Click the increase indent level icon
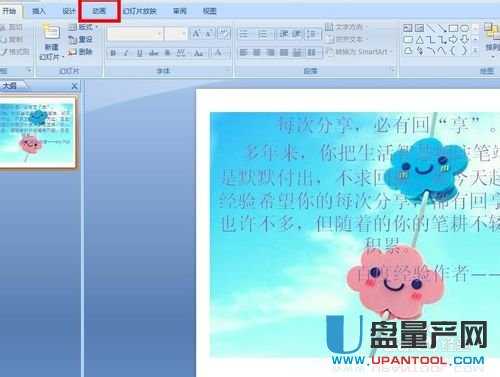Viewport: 500px width, 377px height. pyautogui.click(x=296, y=34)
